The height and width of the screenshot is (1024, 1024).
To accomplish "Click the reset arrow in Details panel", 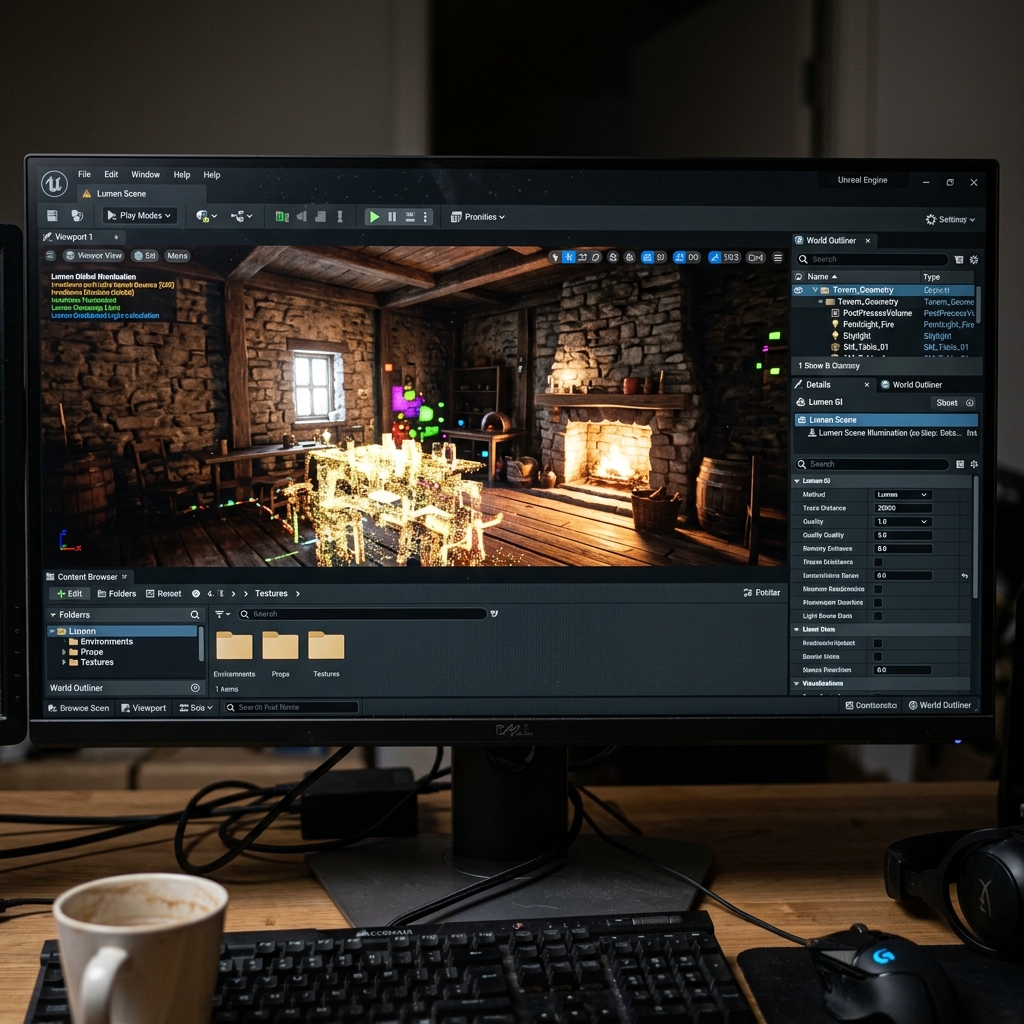I will [x=965, y=576].
